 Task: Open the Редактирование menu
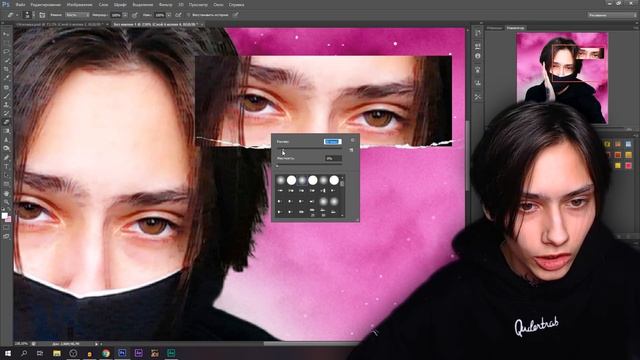(x=46, y=4)
